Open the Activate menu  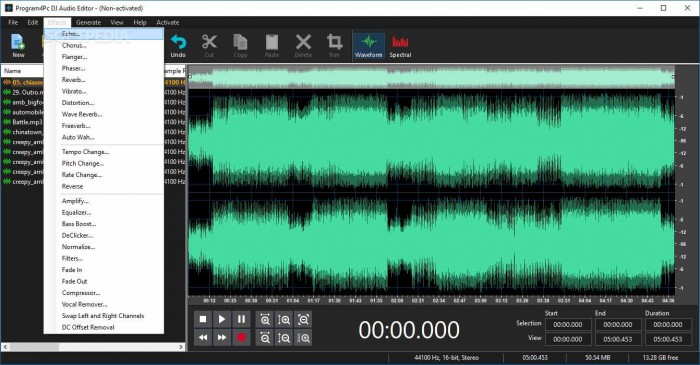[167, 22]
